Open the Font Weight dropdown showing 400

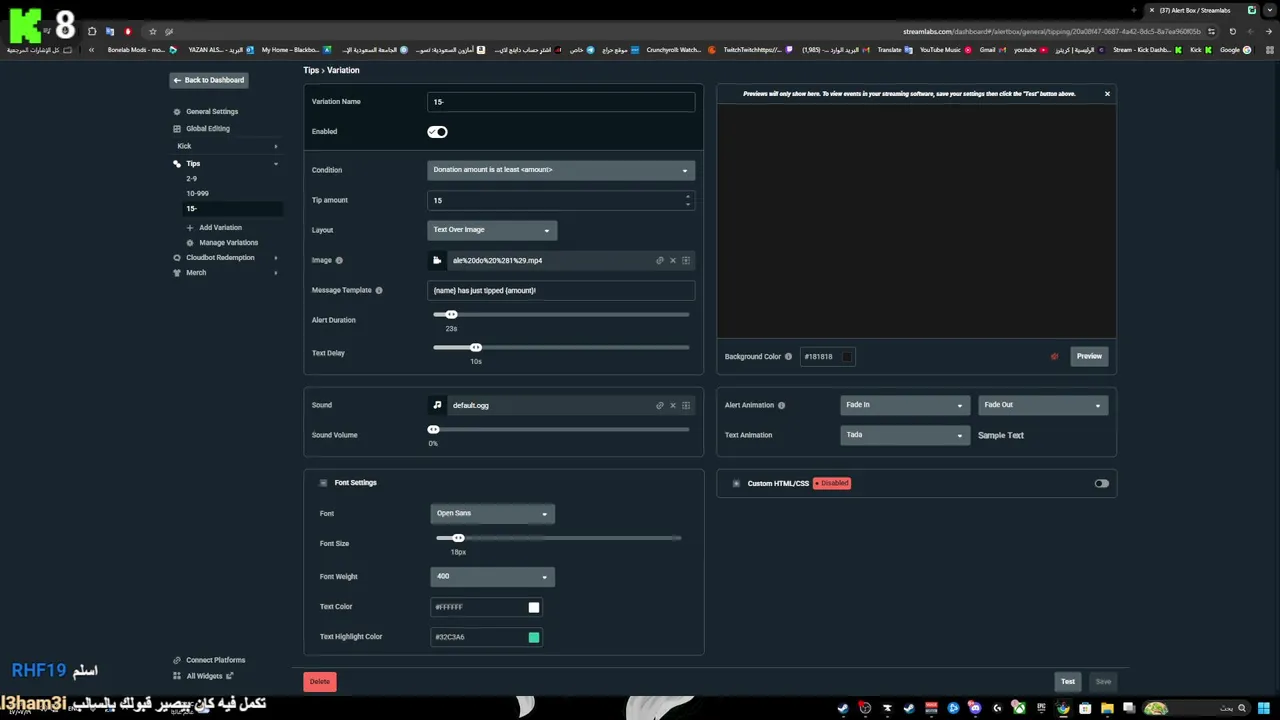492,577
